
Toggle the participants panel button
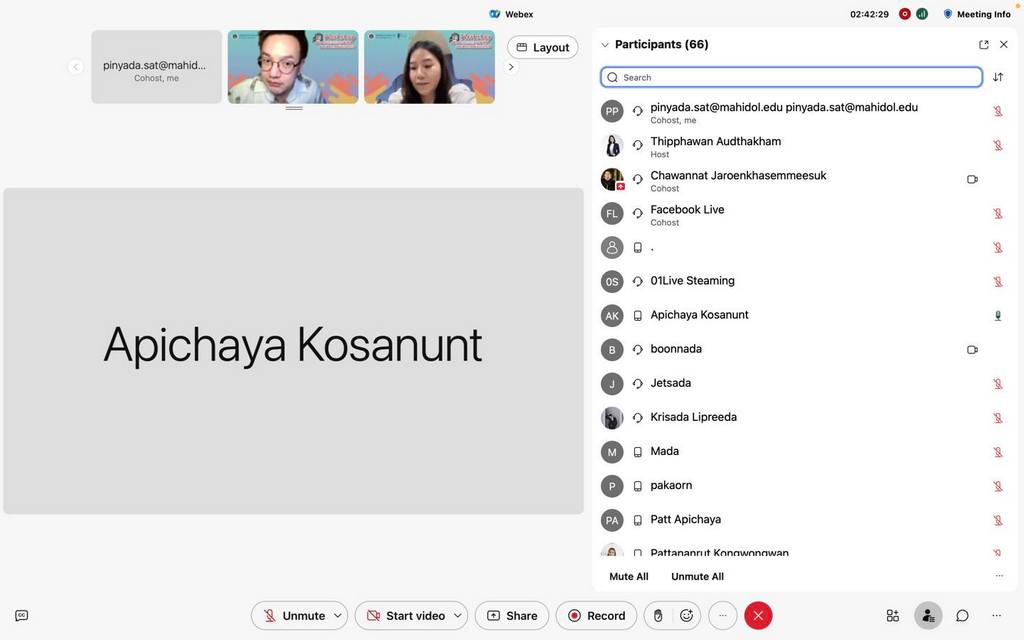[x=928, y=616]
